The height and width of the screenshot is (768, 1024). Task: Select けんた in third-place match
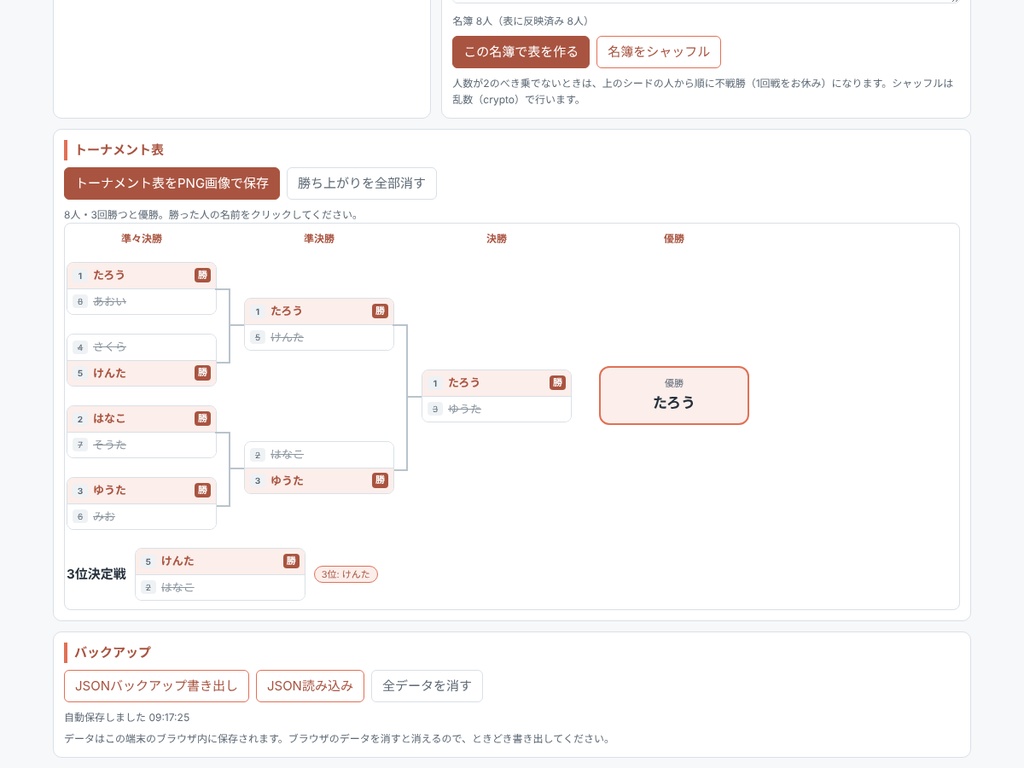click(x=220, y=562)
